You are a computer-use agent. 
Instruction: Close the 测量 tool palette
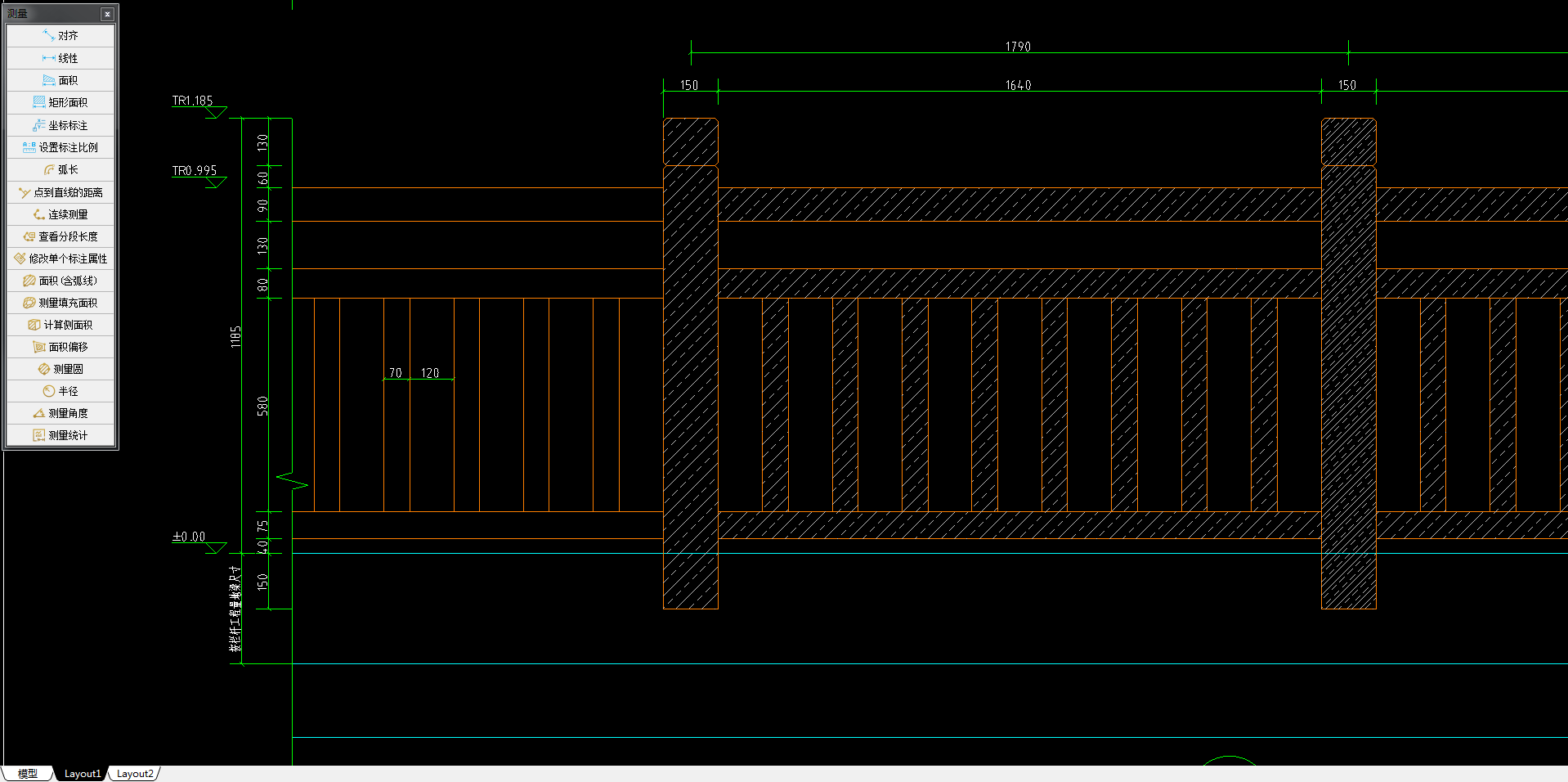coord(107,14)
